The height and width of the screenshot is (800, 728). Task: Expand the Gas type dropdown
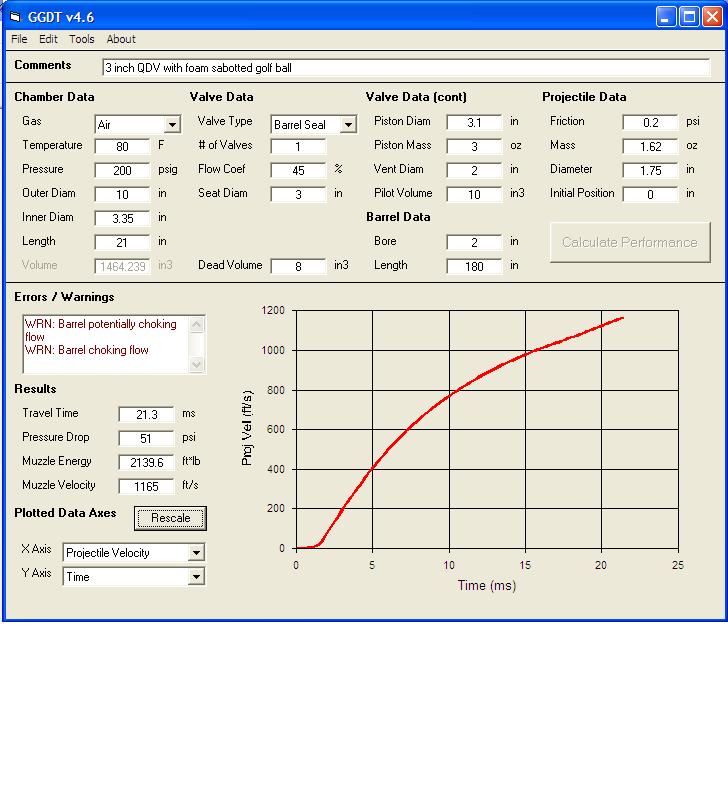172,125
